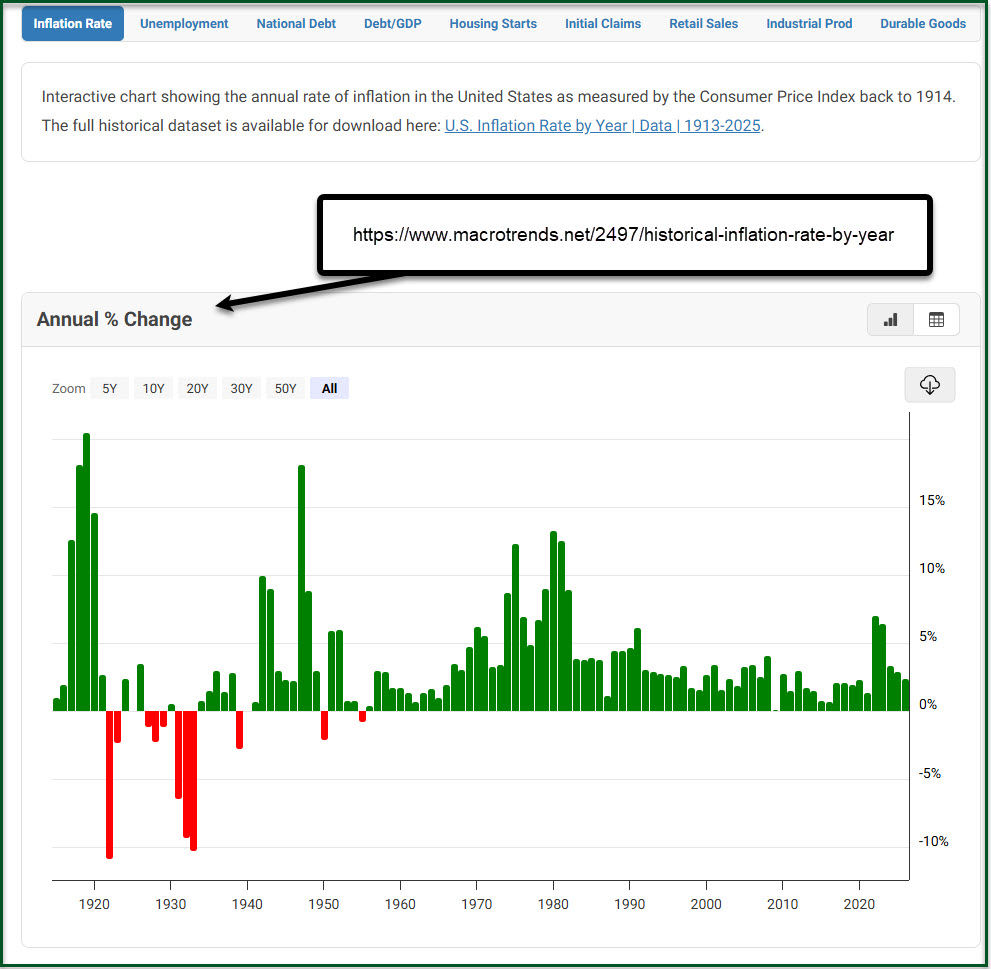Switch to bar chart view icon
991x969 pixels.
[890, 320]
